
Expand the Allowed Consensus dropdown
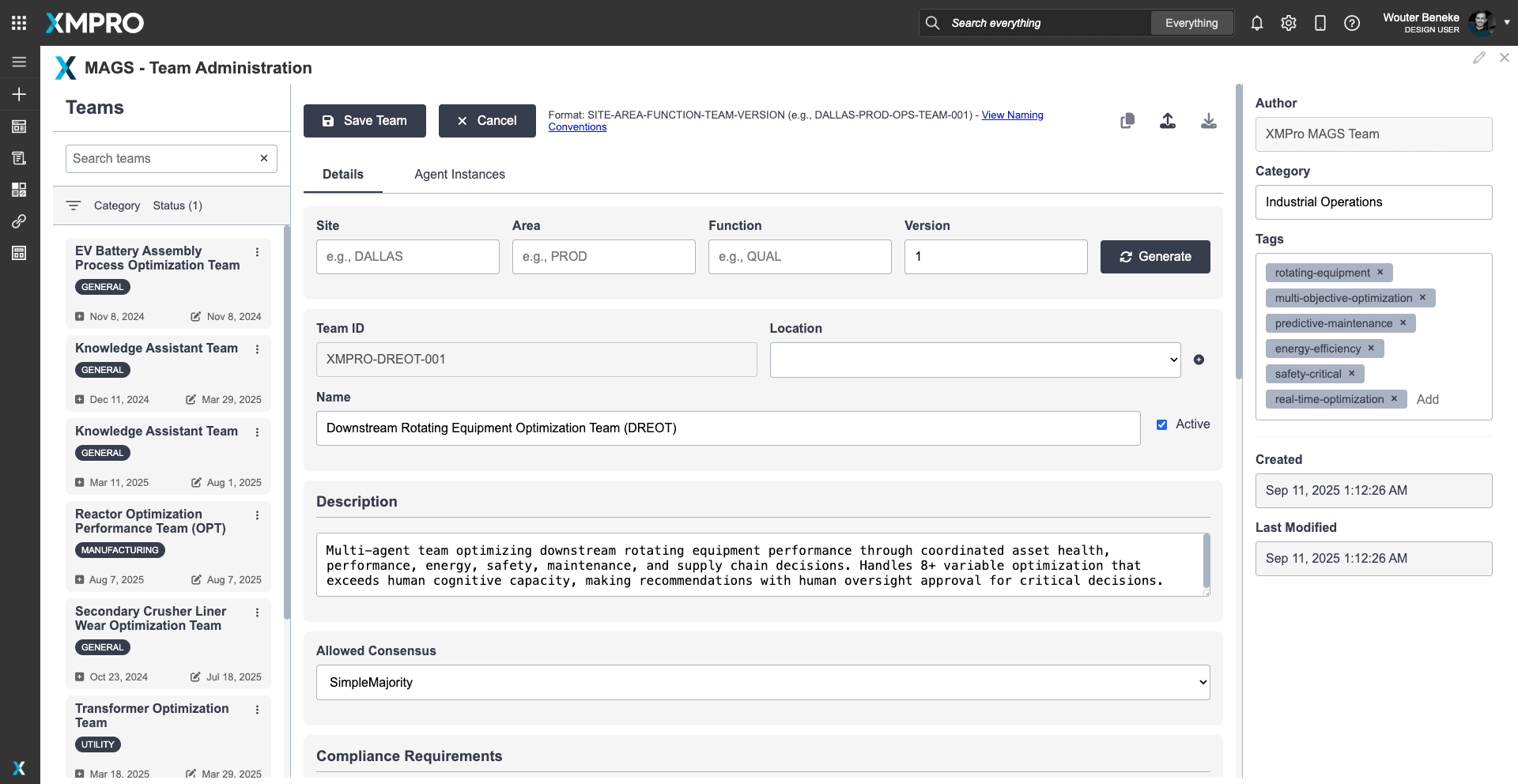763,682
